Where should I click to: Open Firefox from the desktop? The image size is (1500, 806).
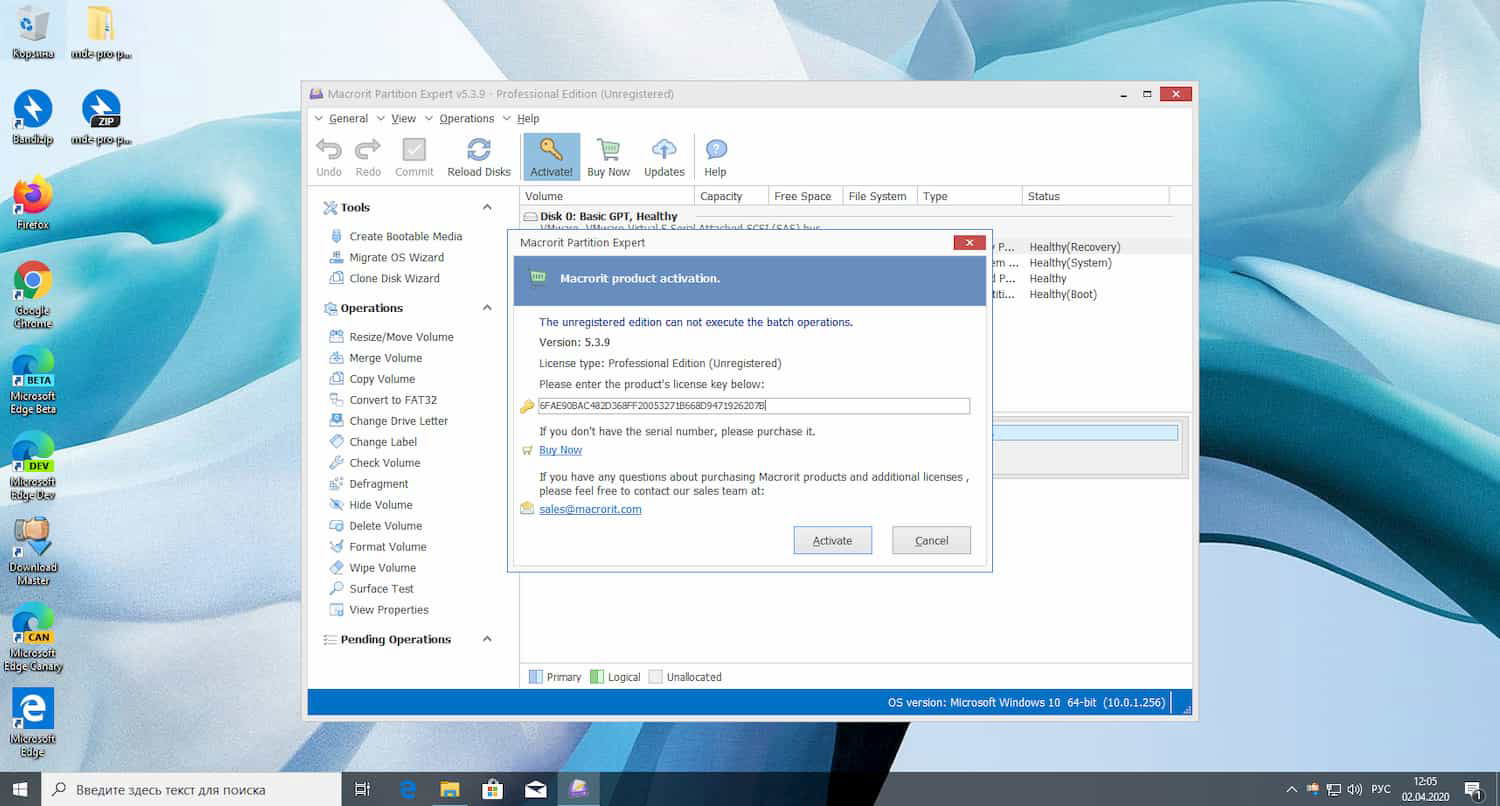tap(33, 203)
